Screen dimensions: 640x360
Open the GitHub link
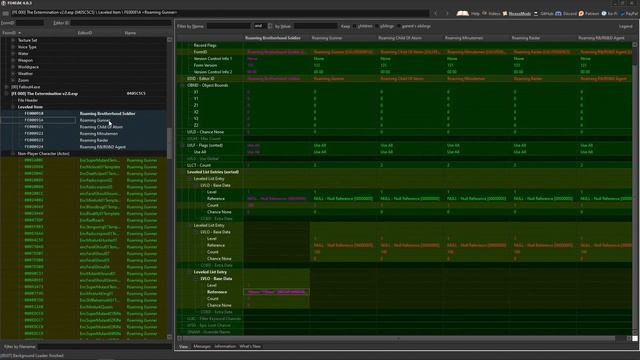pyautogui.click(x=543, y=13)
